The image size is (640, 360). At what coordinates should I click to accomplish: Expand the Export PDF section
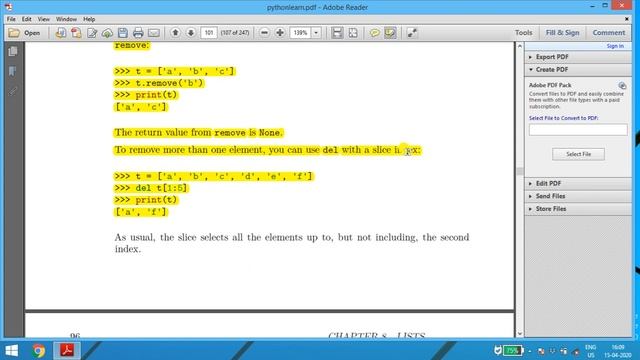coord(578,57)
